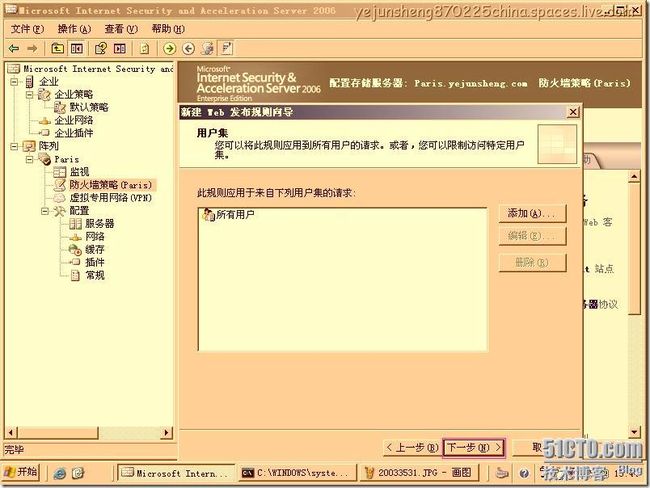Open the 查看(V) menu
This screenshot has height=488, width=650.
(x=121, y=29)
